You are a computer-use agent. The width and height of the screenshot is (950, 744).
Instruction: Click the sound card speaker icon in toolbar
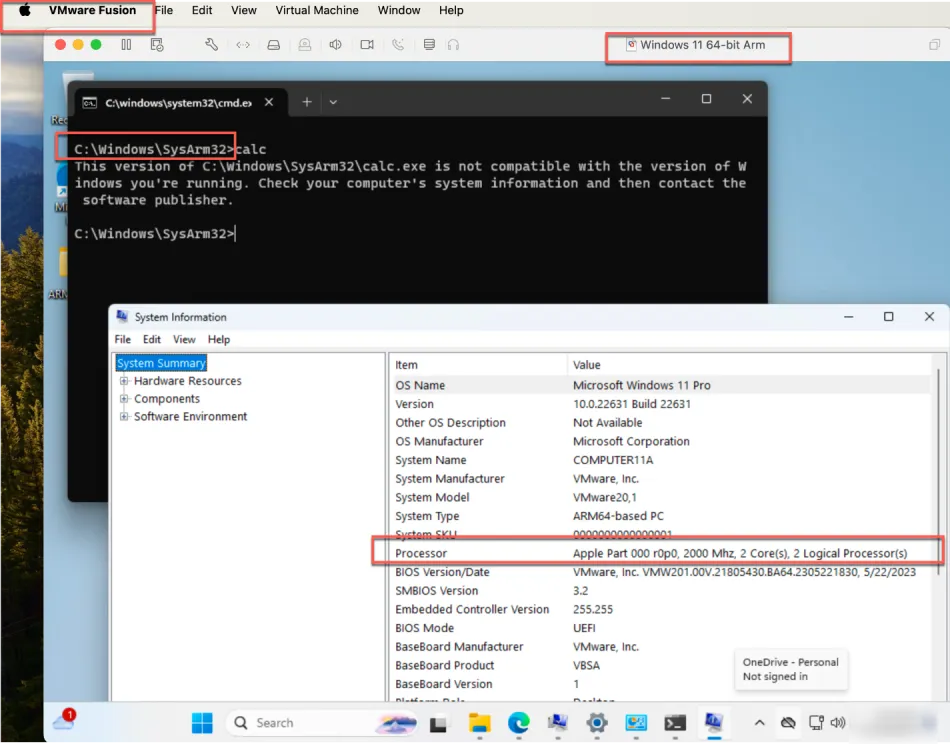(335, 45)
